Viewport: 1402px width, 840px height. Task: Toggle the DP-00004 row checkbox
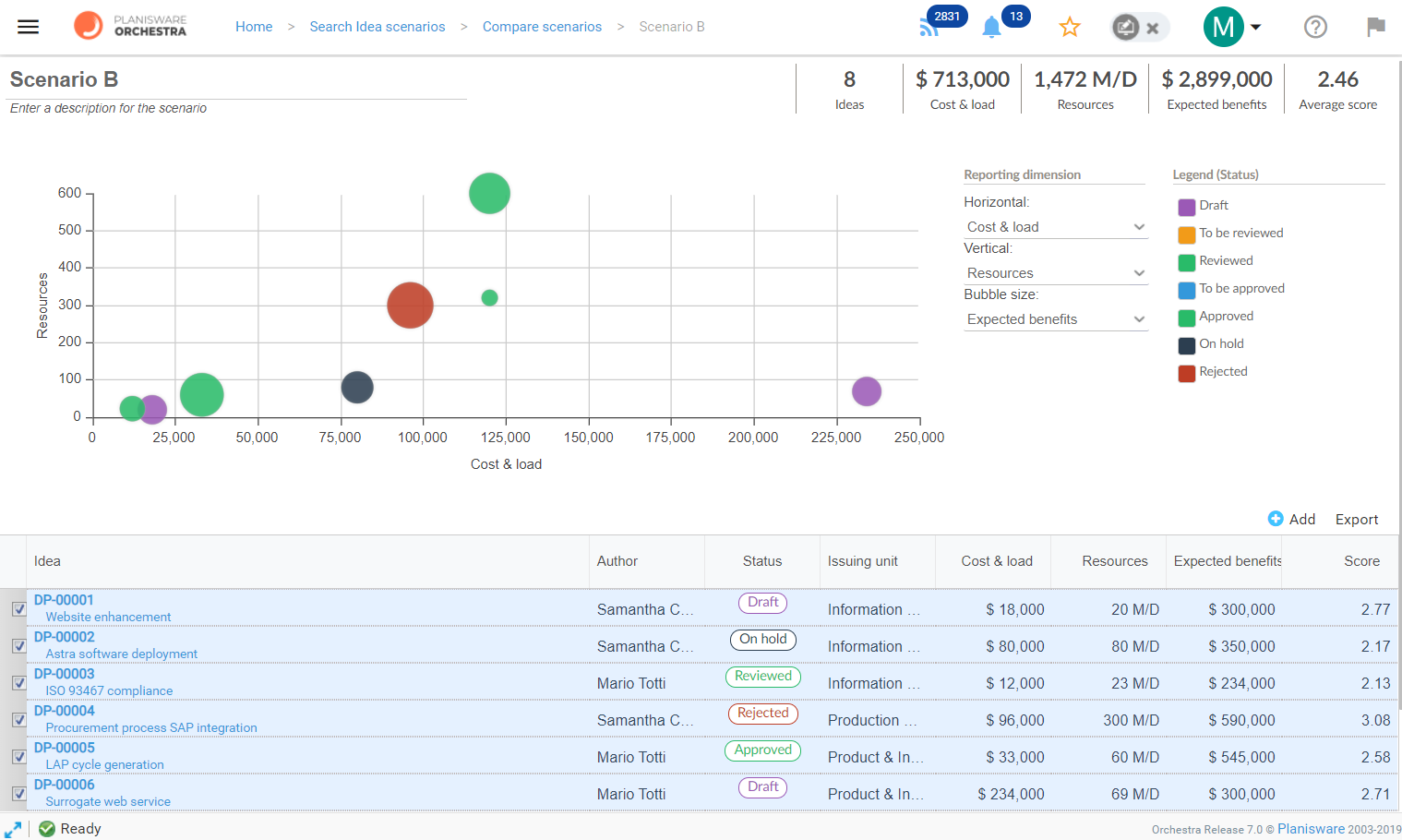tap(18, 720)
